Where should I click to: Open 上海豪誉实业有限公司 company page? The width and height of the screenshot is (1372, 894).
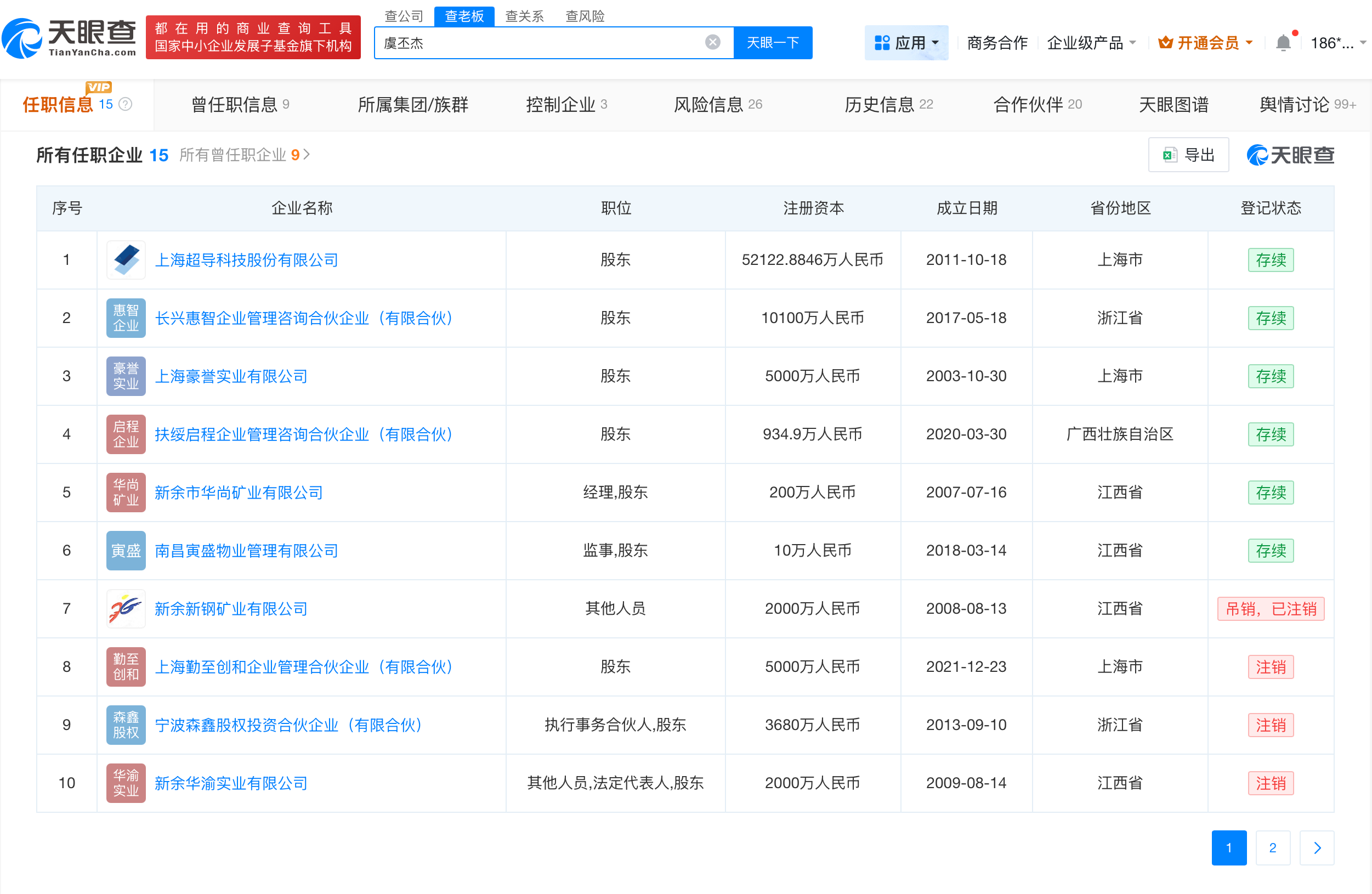pos(231,376)
